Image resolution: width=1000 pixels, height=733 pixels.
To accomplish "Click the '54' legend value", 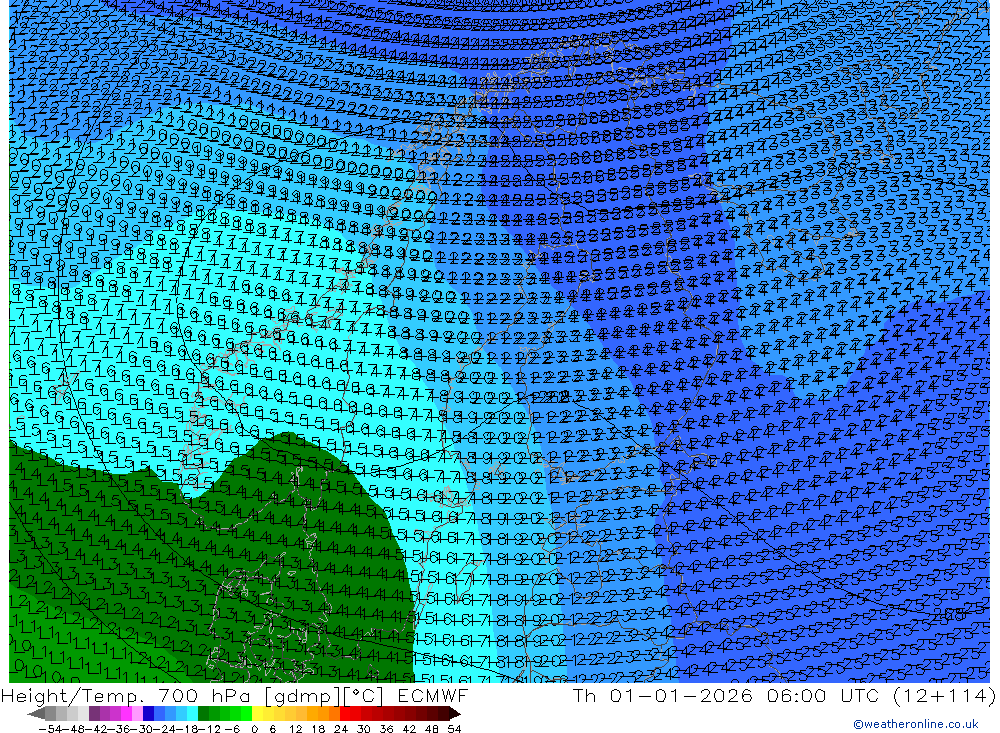I will click(x=454, y=729).
